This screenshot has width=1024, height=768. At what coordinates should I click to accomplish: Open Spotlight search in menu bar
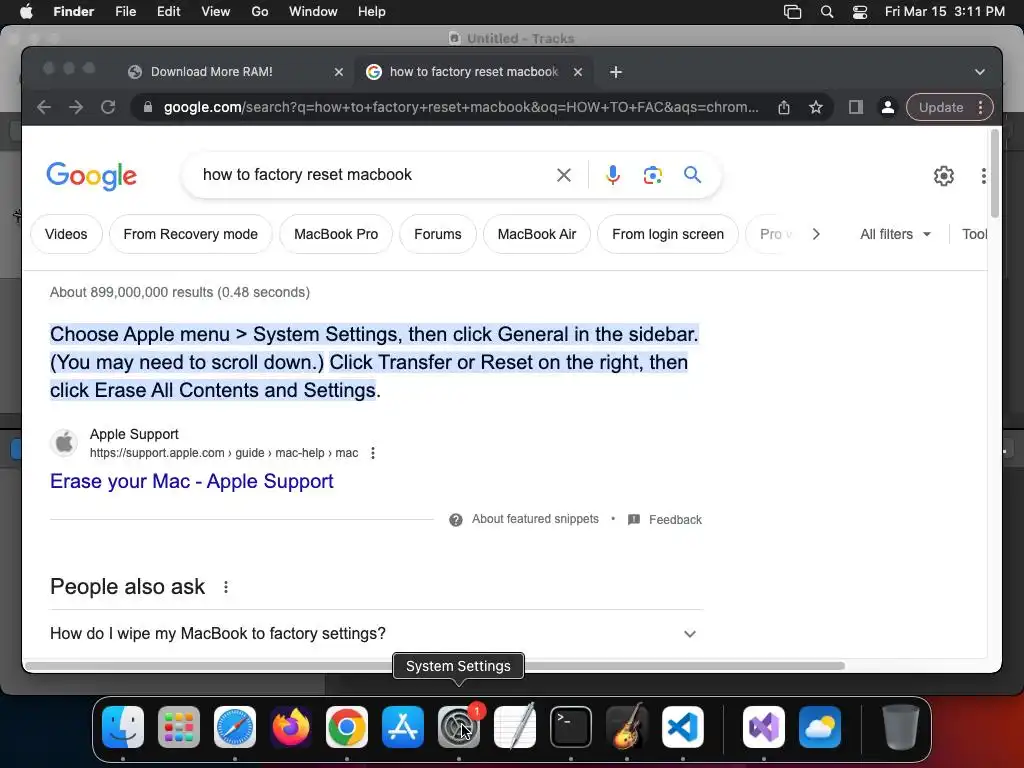[827, 12]
